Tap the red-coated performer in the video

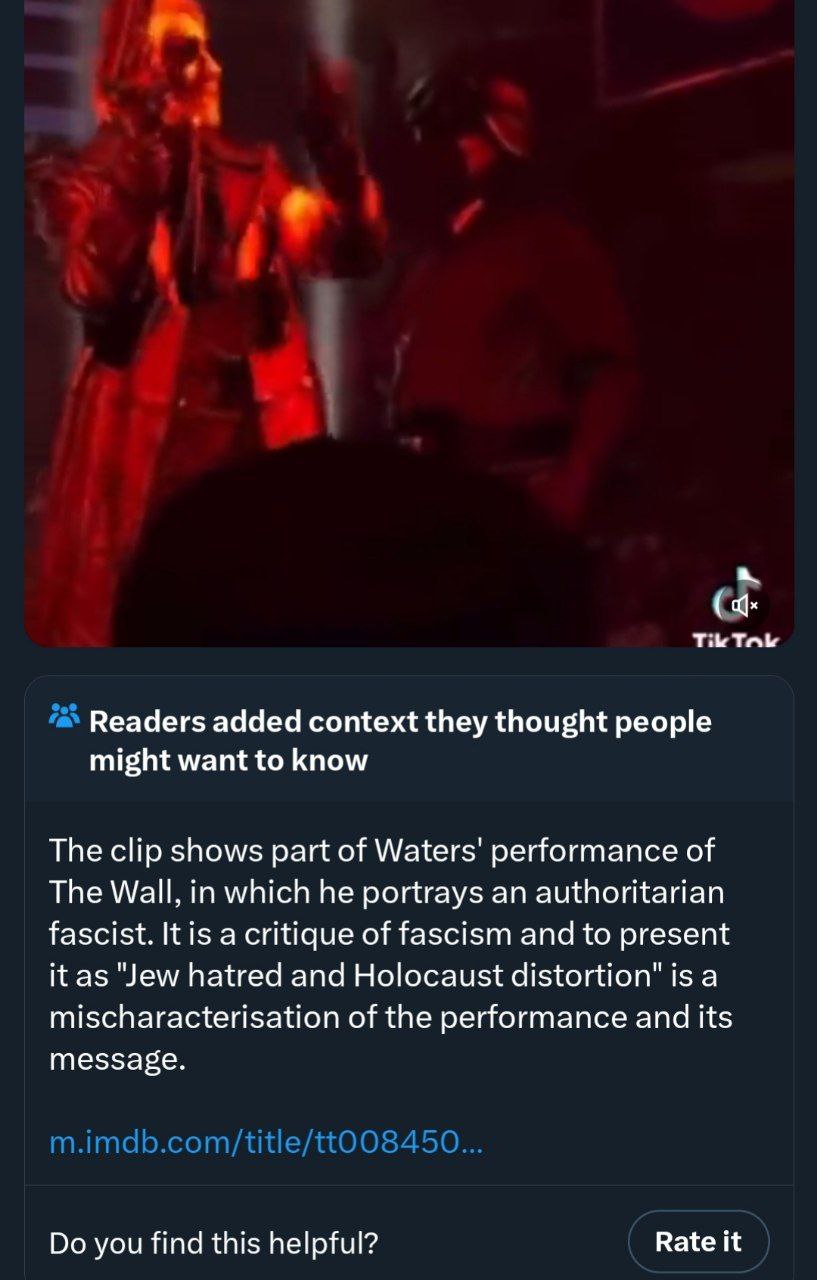click(170, 300)
